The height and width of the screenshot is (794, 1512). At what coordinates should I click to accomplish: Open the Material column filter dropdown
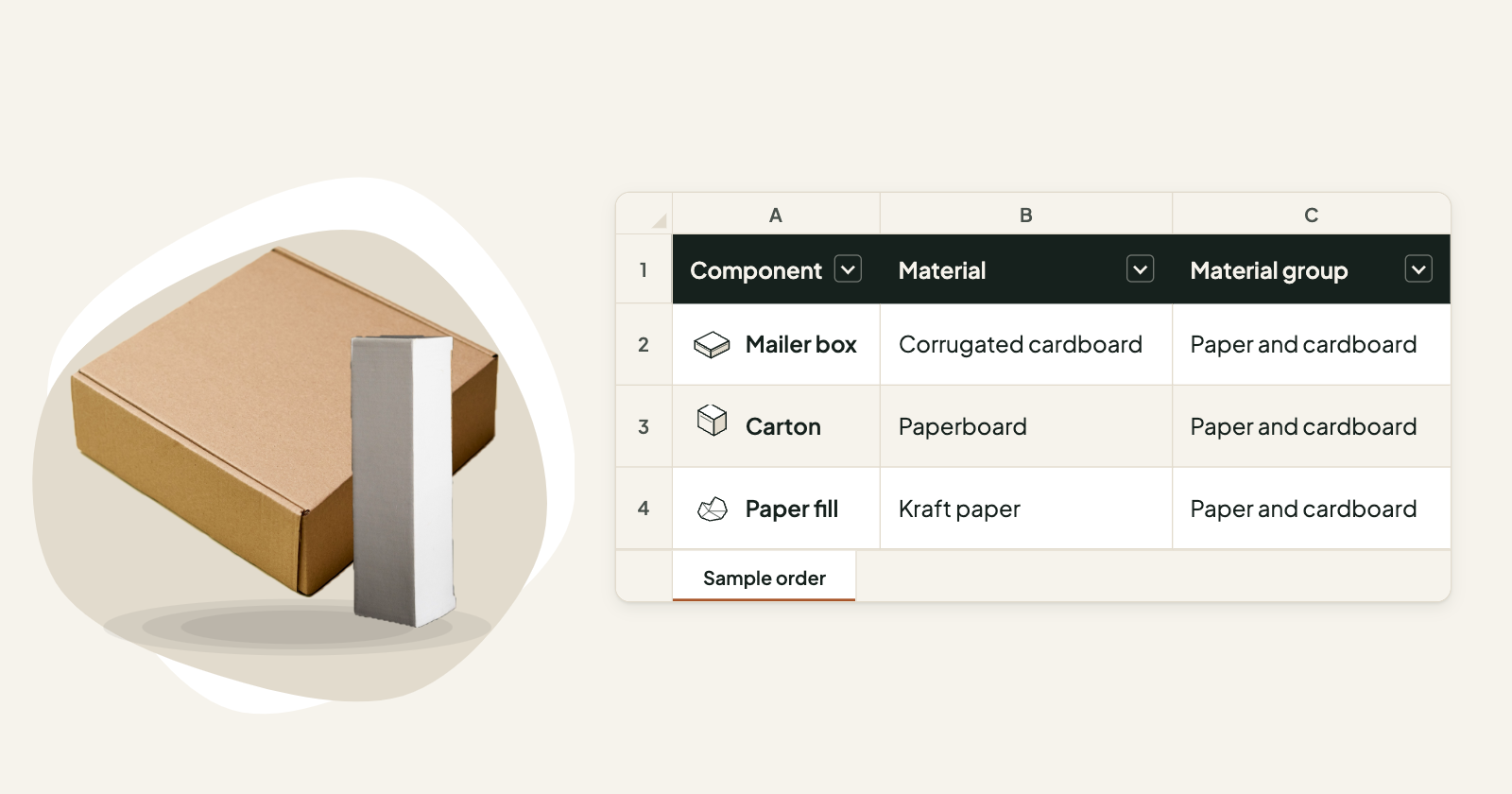click(x=1140, y=269)
